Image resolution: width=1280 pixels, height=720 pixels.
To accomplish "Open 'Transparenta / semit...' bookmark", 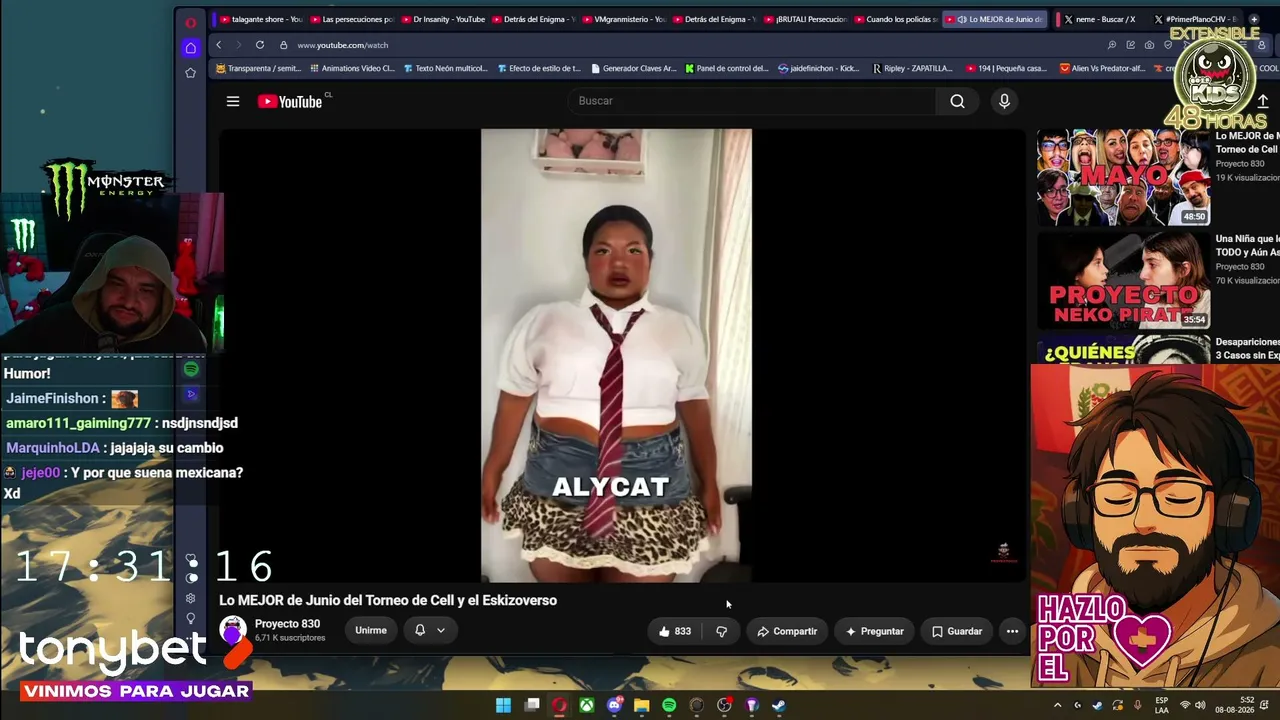I will [x=258, y=69].
